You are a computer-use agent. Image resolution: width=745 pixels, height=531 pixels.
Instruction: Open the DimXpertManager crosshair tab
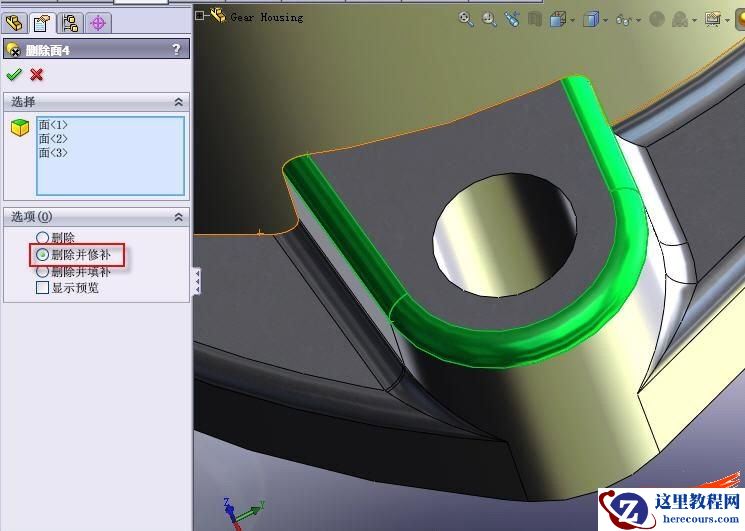[x=98, y=23]
